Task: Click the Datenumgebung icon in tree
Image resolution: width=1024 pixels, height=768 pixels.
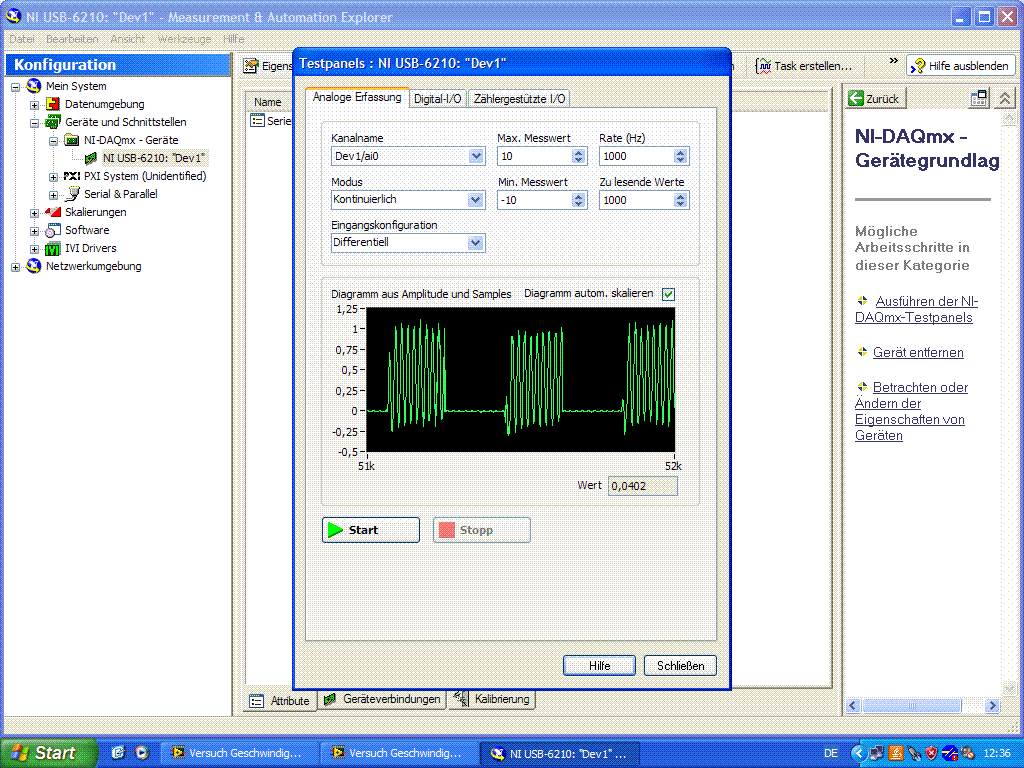Action: tap(53, 104)
